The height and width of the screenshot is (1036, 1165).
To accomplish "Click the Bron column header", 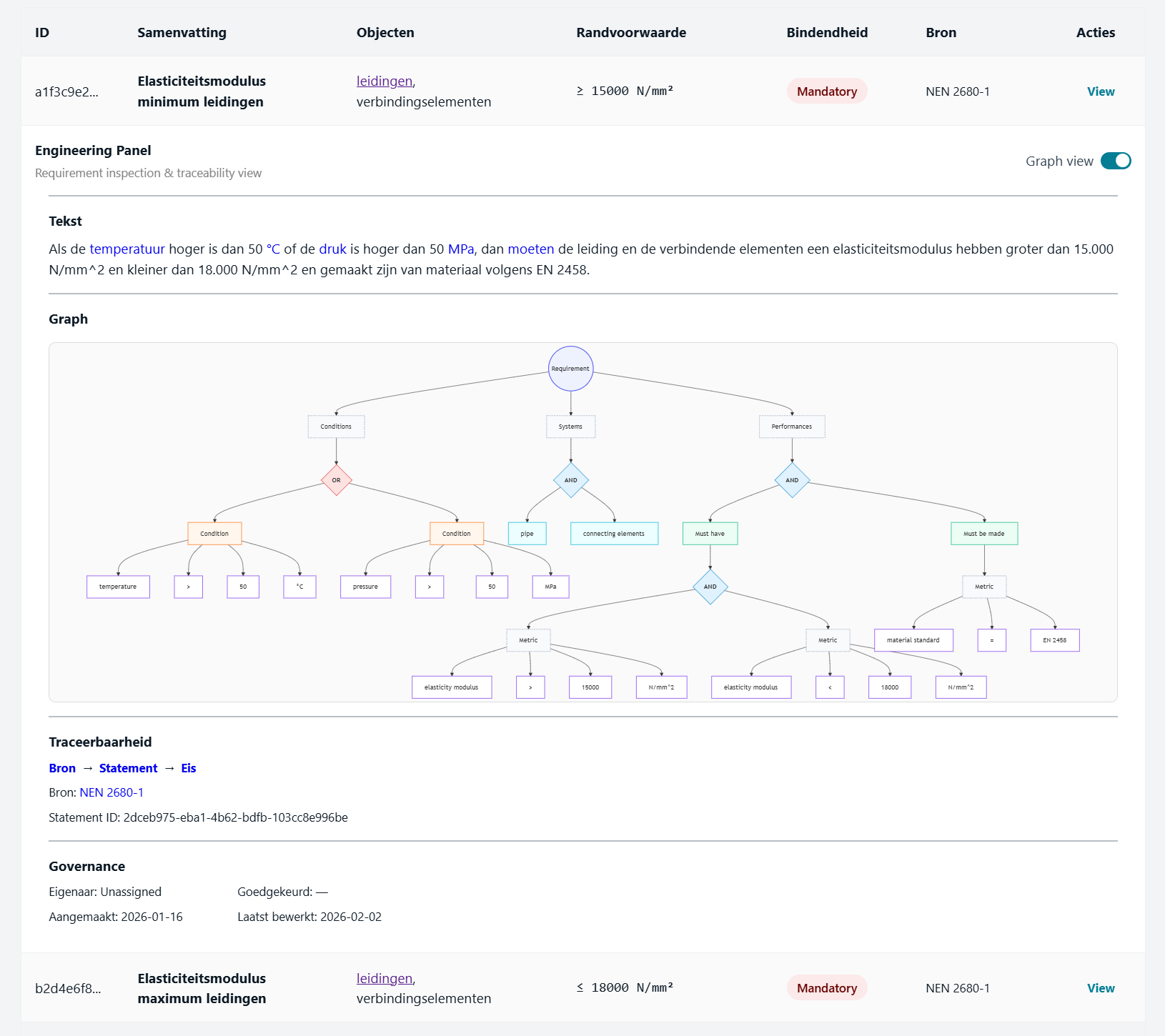I will click(941, 32).
